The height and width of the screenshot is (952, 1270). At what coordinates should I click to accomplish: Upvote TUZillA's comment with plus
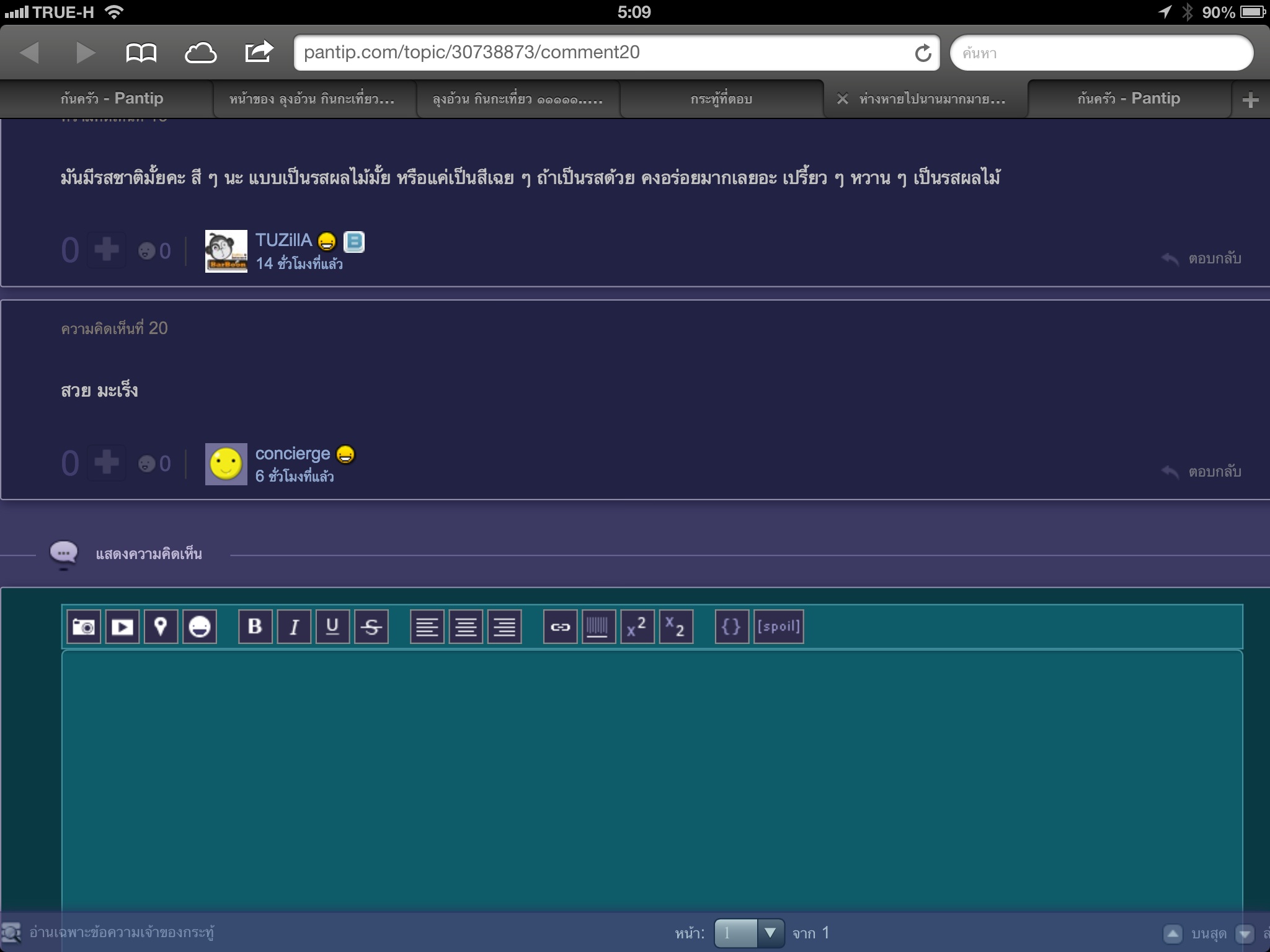(106, 250)
